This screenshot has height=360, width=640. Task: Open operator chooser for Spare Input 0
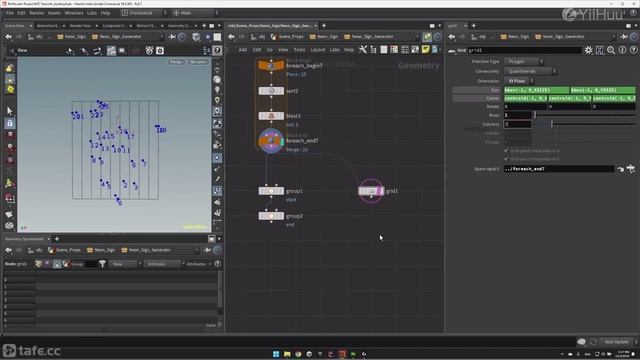631,169
